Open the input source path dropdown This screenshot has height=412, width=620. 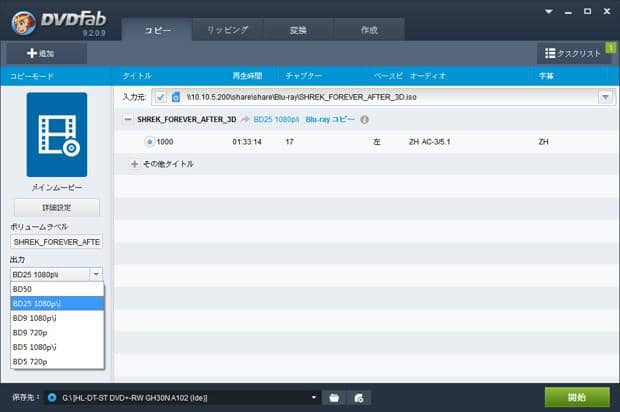tap(605, 97)
